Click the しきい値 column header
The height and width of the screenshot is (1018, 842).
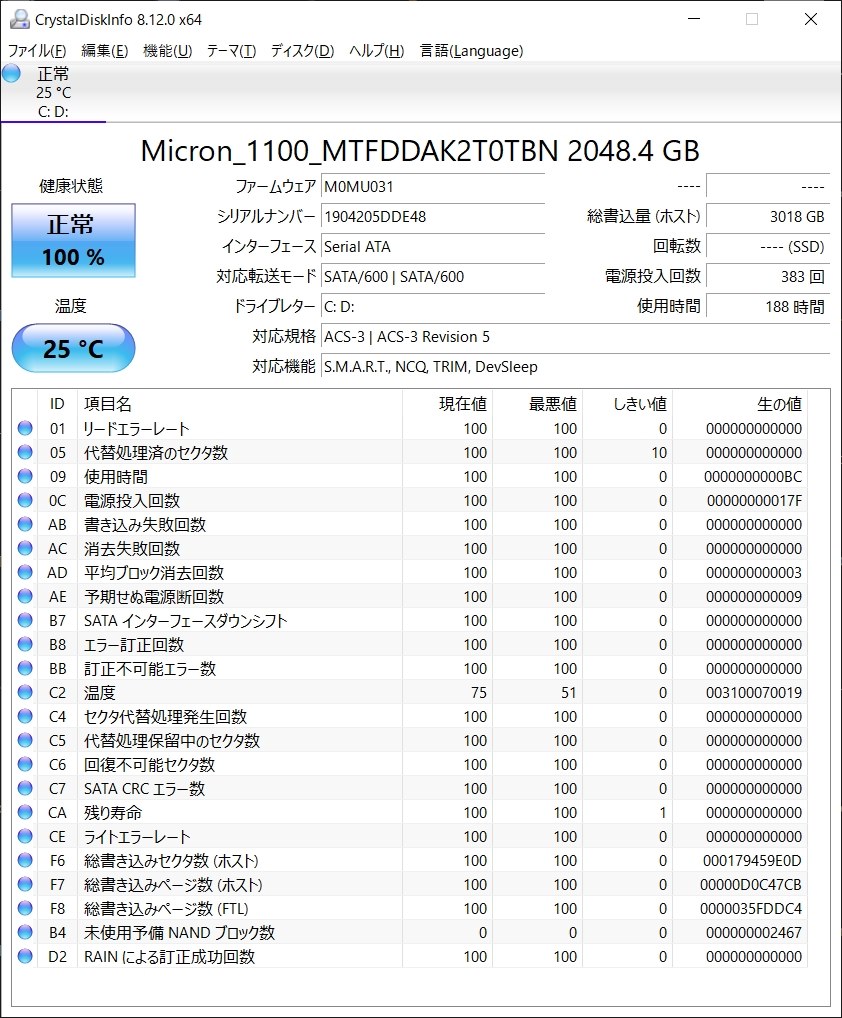tap(627, 404)
